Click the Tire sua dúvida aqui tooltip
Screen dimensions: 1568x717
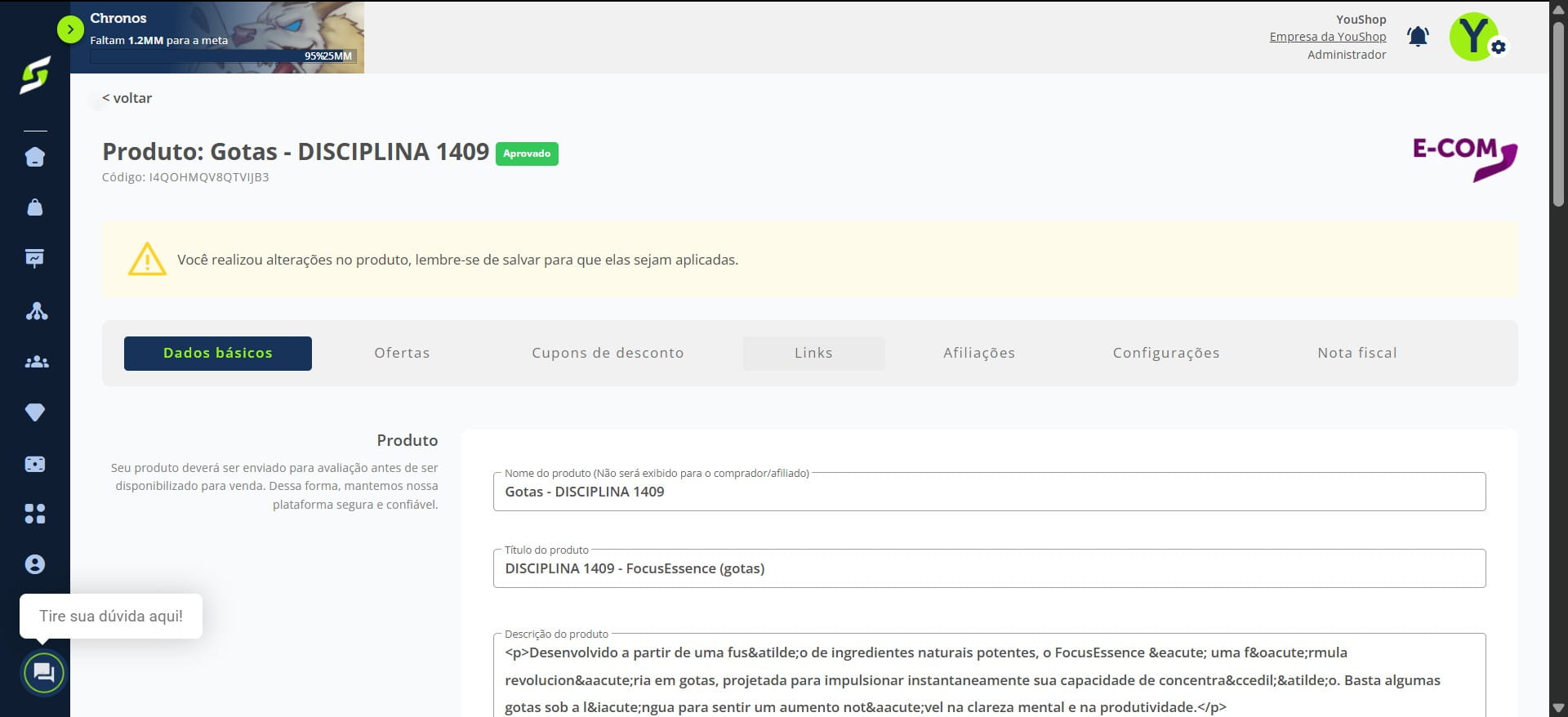(x=111, y=616)
